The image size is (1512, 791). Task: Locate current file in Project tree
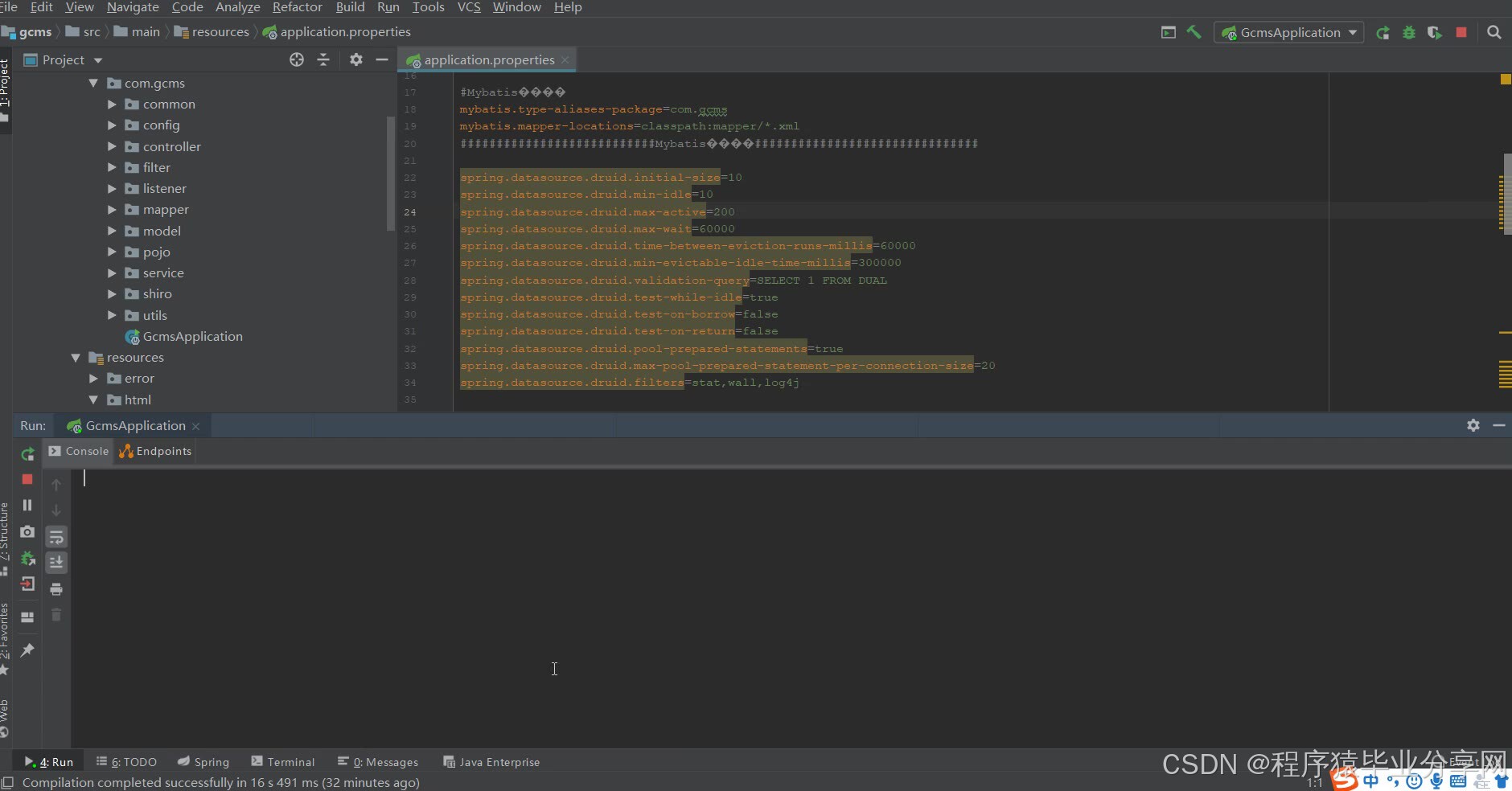[x=297, y=59]
